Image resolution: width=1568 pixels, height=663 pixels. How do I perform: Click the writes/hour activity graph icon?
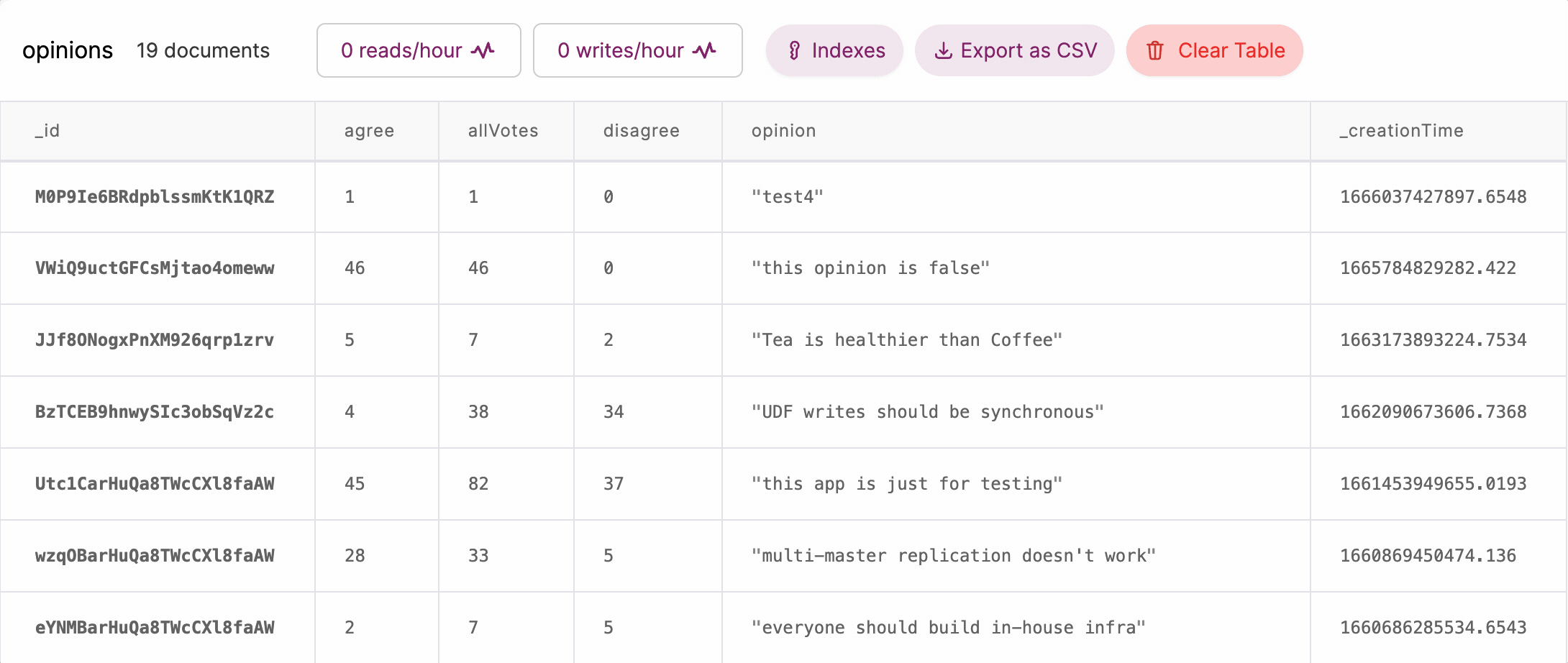point(705,50)
